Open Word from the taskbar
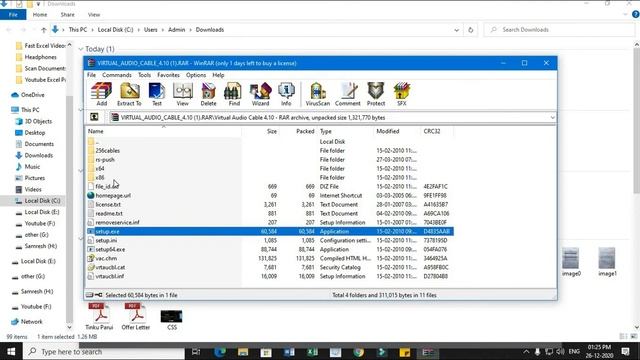The image size is (640, 360). pos(289,352)
